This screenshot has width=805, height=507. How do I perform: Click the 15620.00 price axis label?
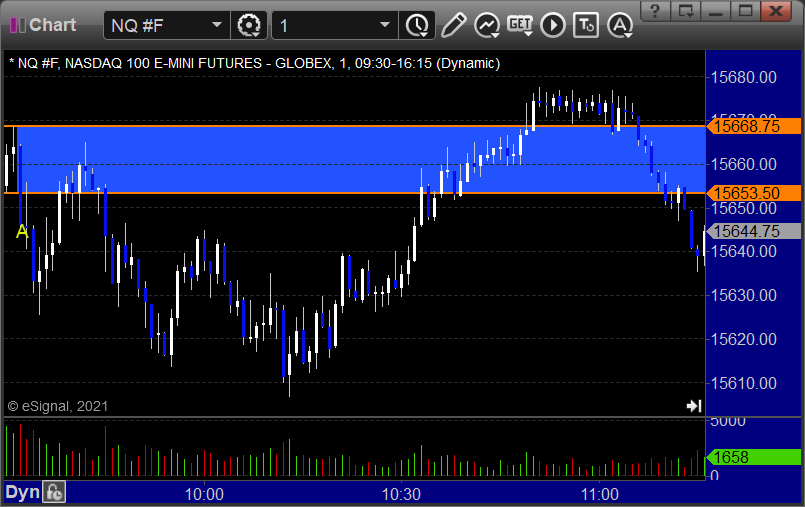[x=743, y=339]
